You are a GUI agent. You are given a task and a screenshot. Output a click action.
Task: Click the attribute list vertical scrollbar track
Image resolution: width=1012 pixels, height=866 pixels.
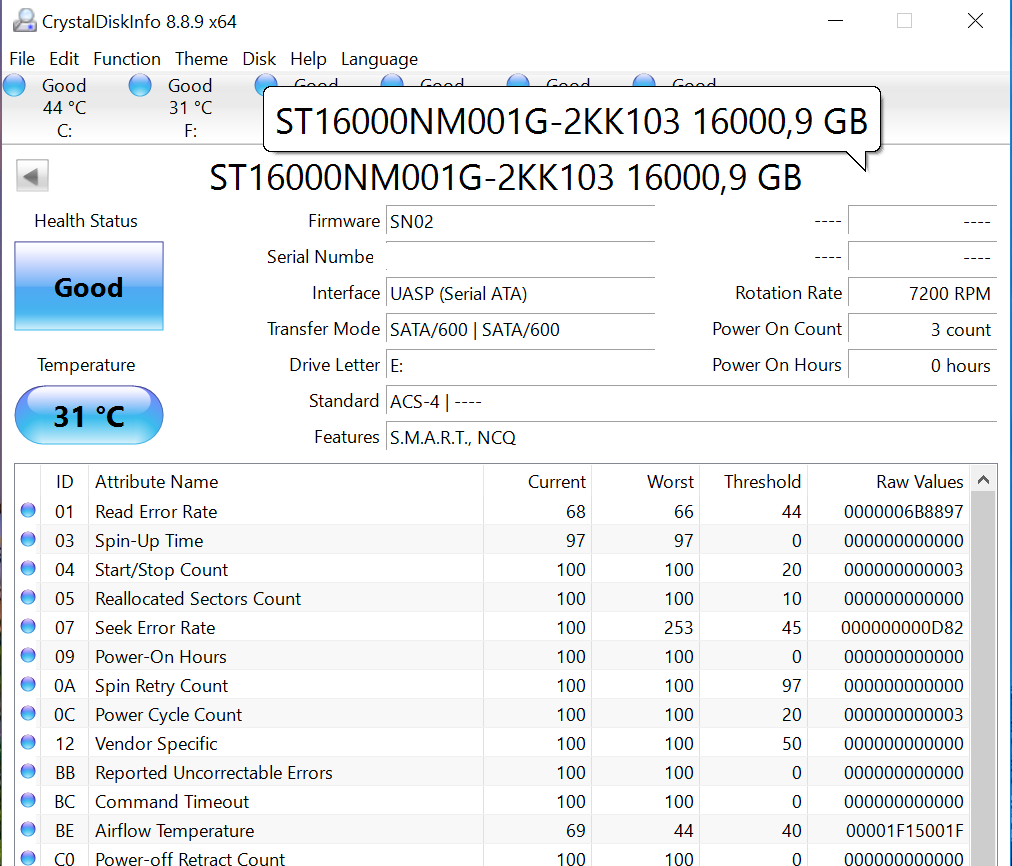point(983,680)
